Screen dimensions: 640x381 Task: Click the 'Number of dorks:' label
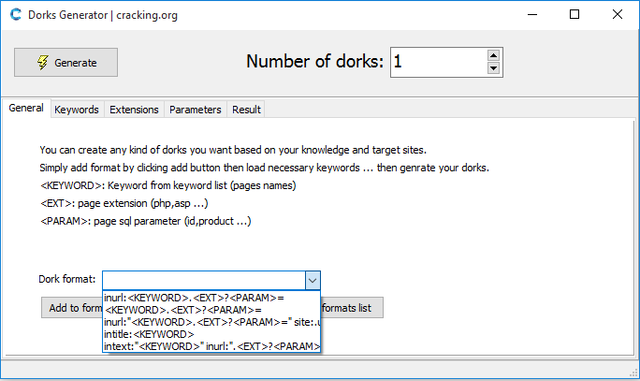click(x=315, y=62)
